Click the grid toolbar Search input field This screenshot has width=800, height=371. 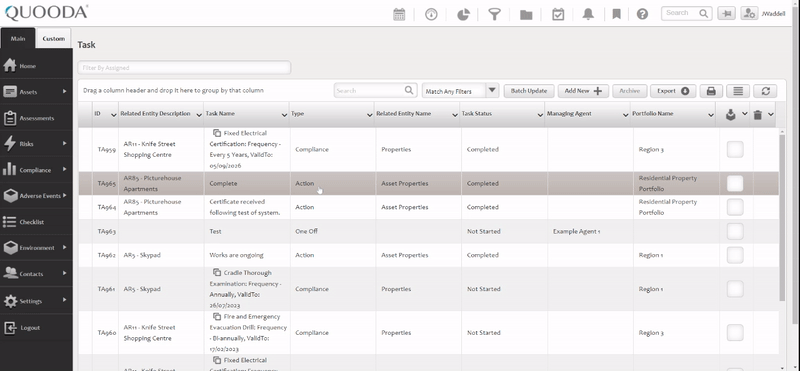[x=369, y=90]
